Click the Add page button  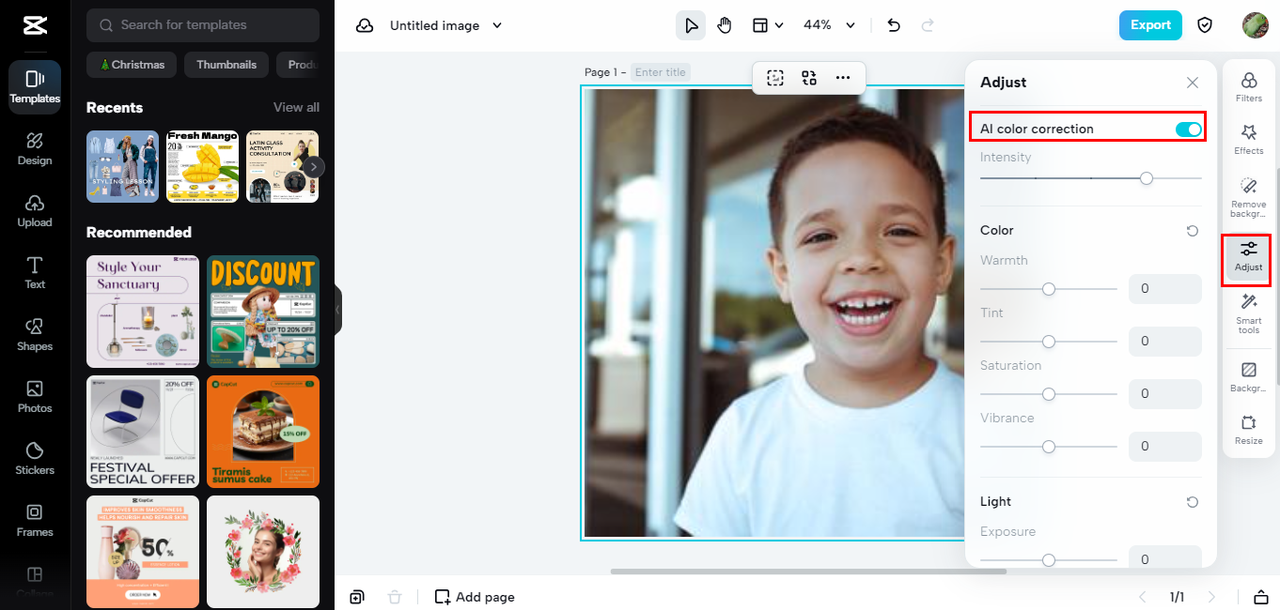(x=475, y=597)
